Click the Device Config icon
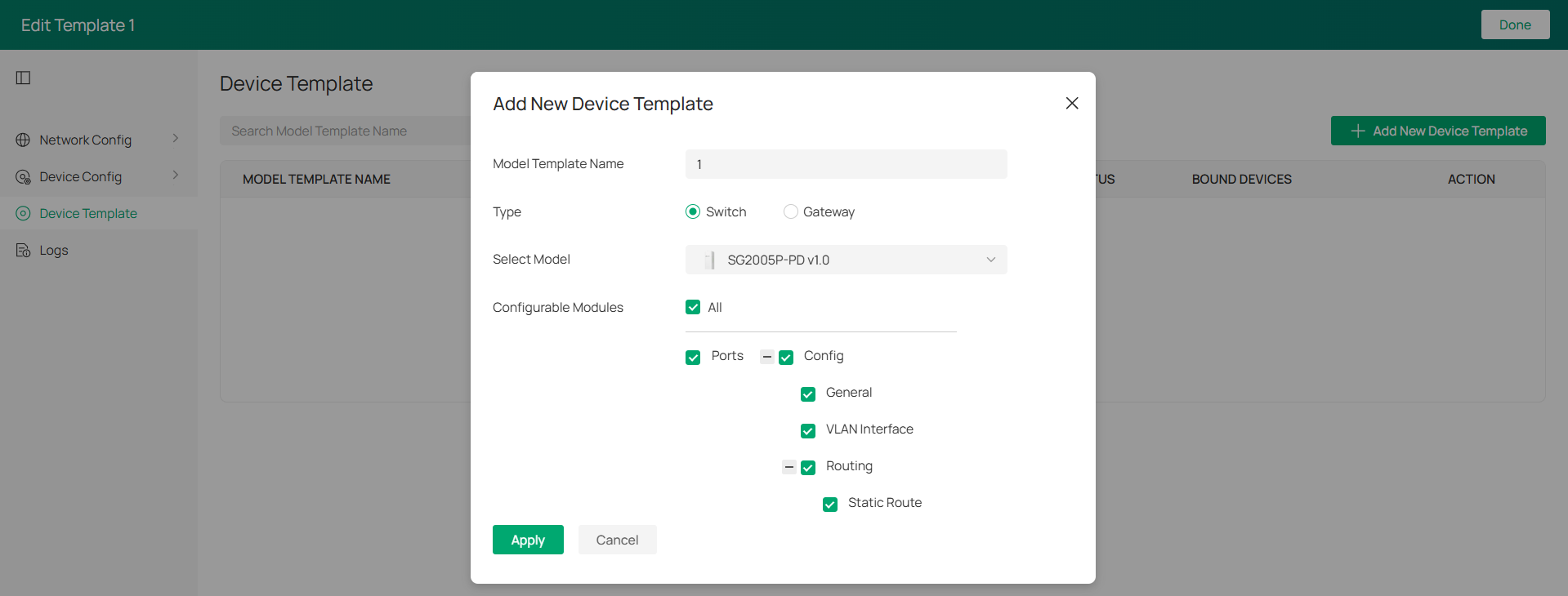Image resolution: width=1568 pixels, height=596 pixels. (23, 176)
